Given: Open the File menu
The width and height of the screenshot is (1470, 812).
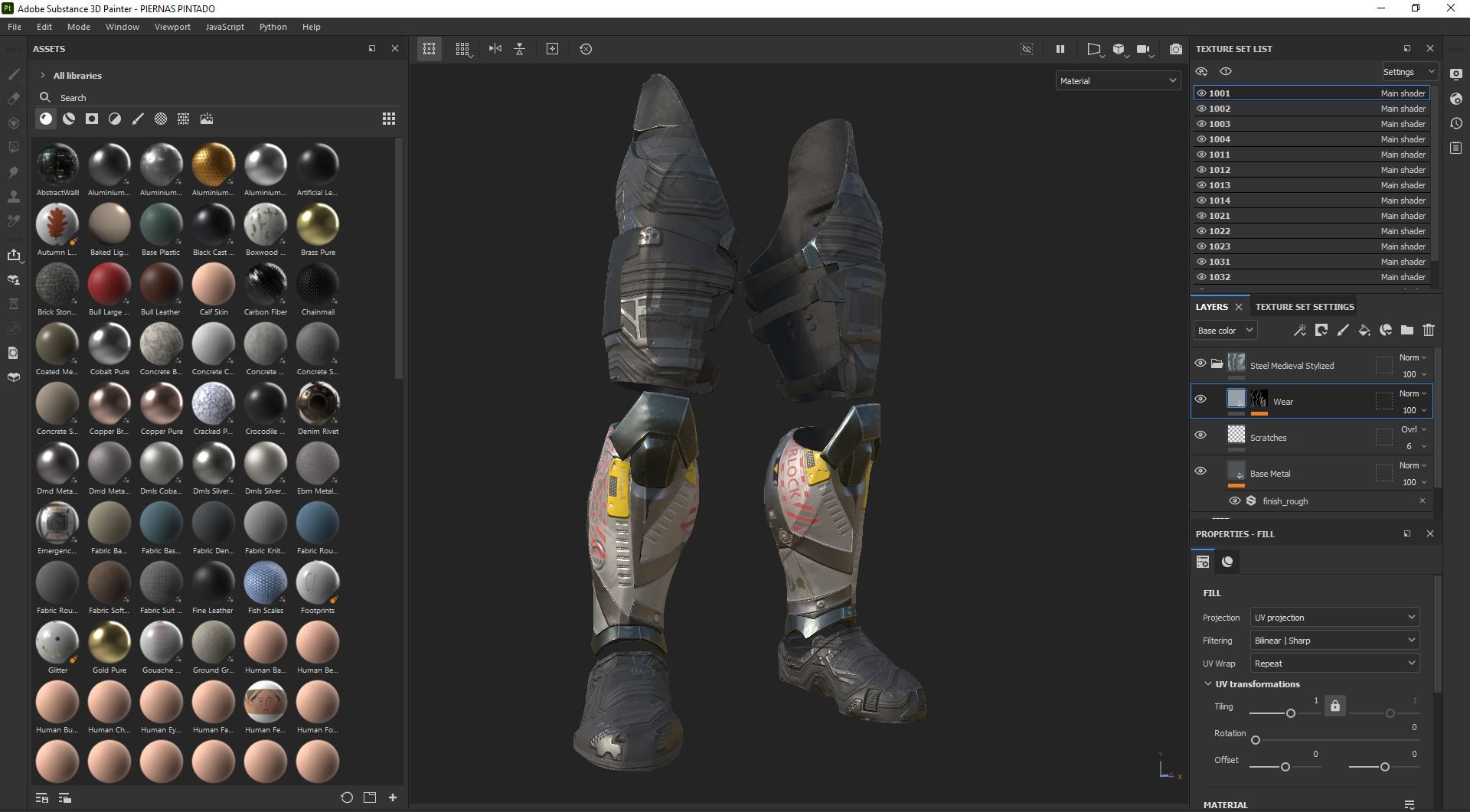Looking at the screenshot, I should [x=15, y=27].
